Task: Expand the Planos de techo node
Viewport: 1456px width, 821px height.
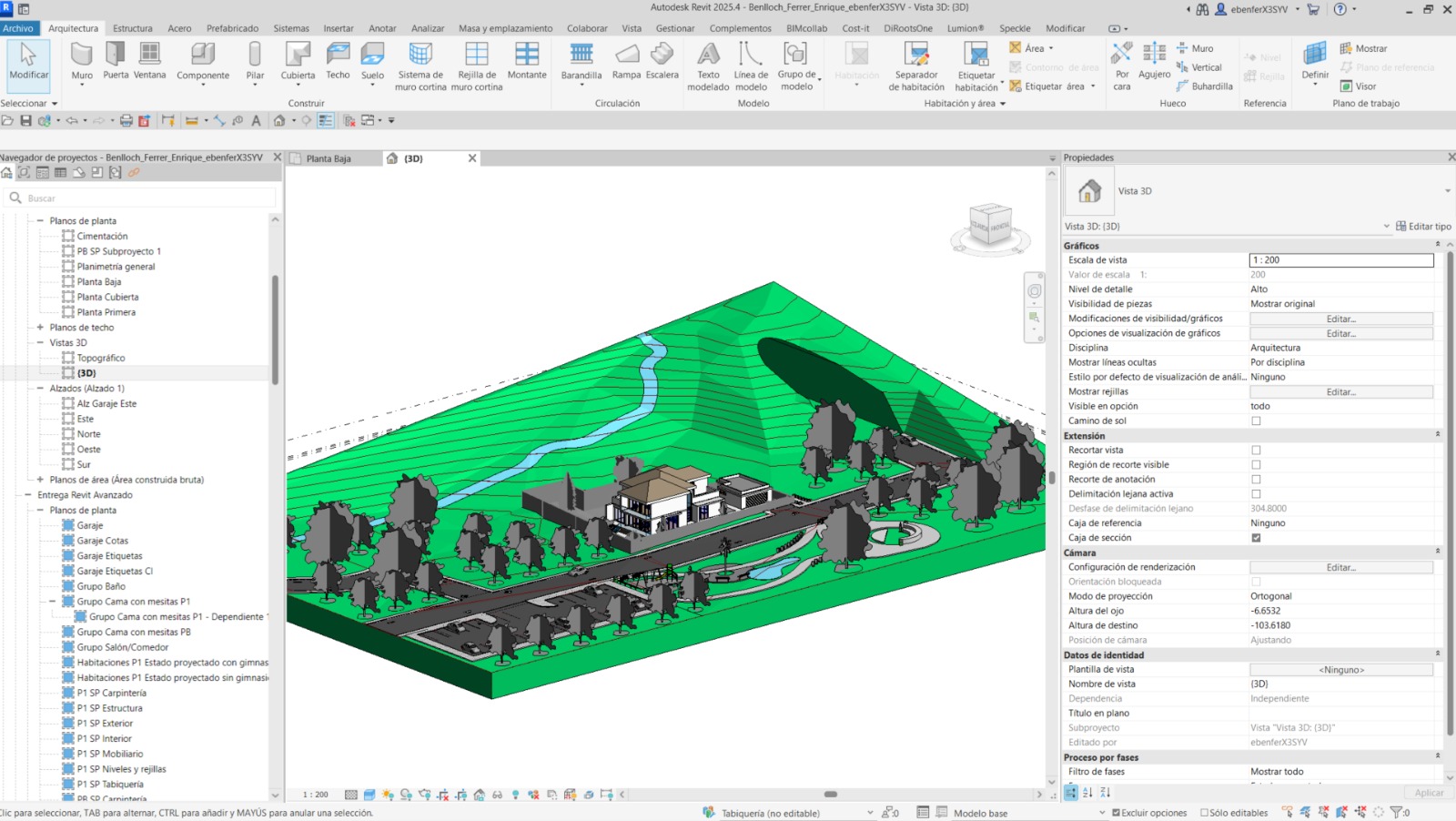Action: pos(40,328)
